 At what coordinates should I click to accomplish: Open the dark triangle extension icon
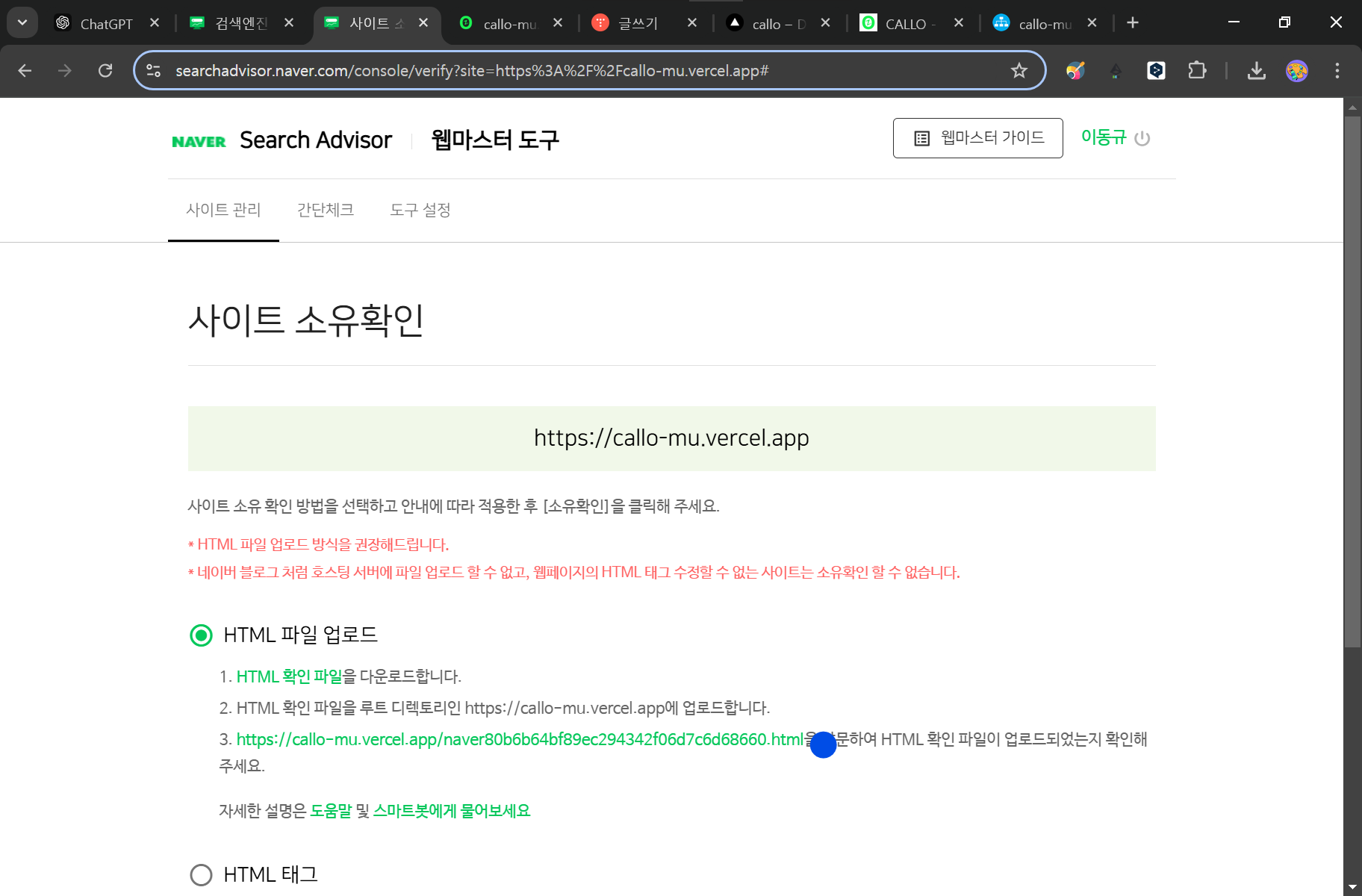tap(1116, 71)
